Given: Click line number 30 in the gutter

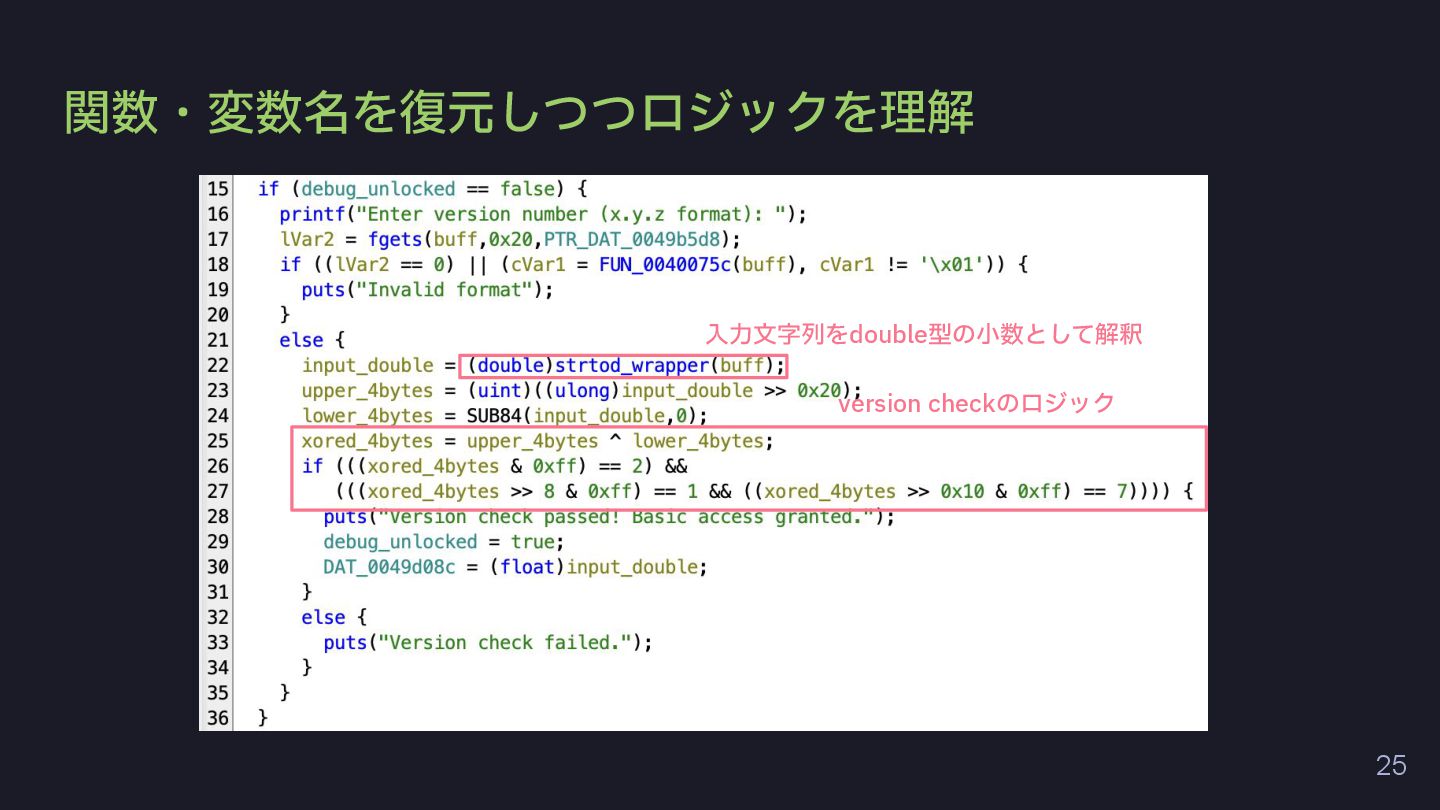Looking at the screenshot, I should pos(217,567).
